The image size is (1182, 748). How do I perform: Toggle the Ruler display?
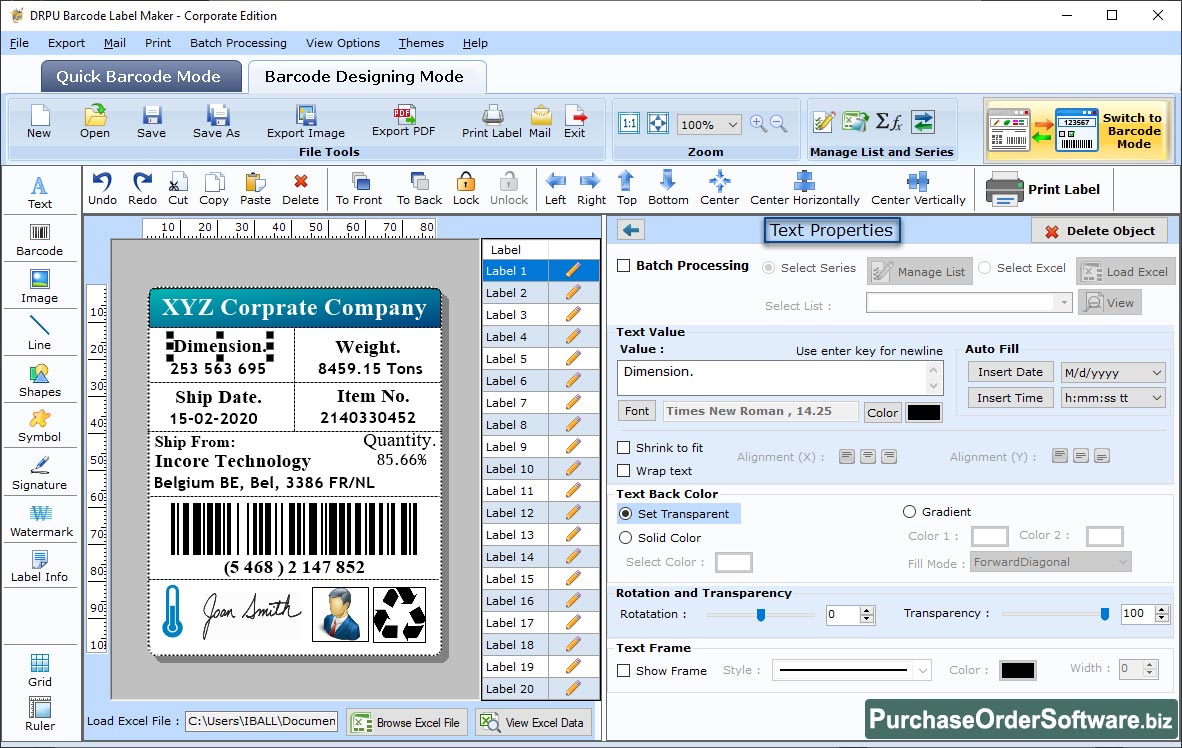40,714
